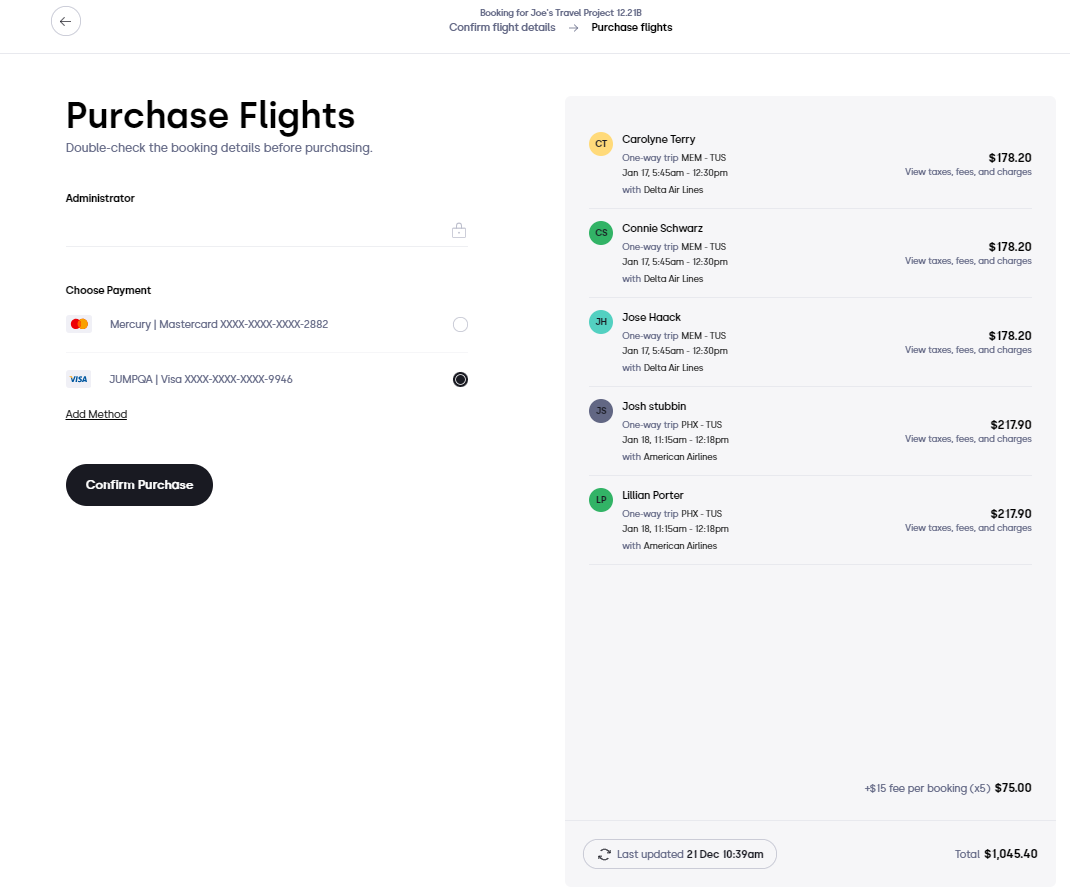Click Lillian Porter's $217.90 price
Image resolution: width=1070 pixels, height=891 pixels.
[x=1011, y=514]
